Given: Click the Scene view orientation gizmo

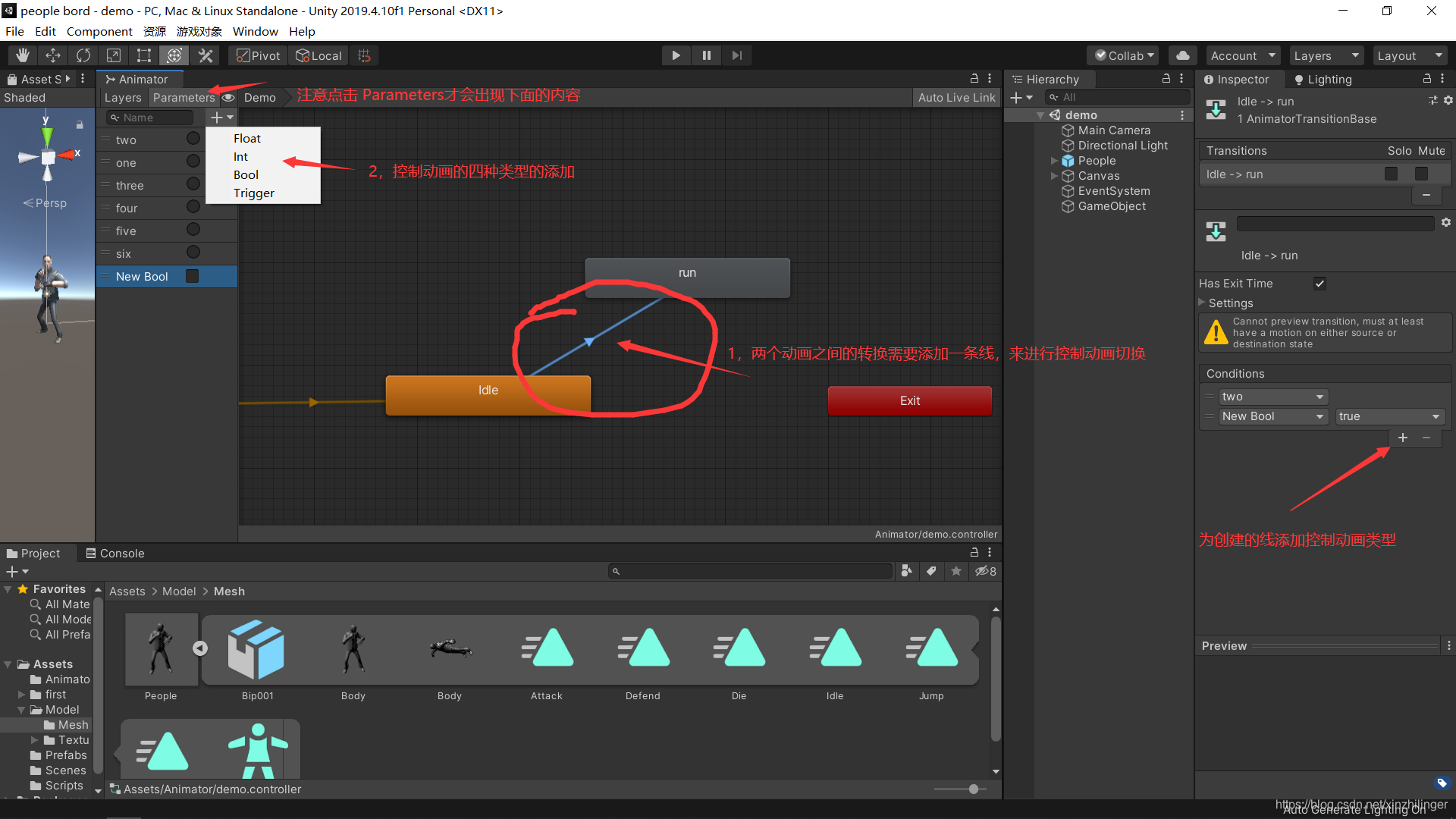Looking at the screenshot, I should point(48,155).
